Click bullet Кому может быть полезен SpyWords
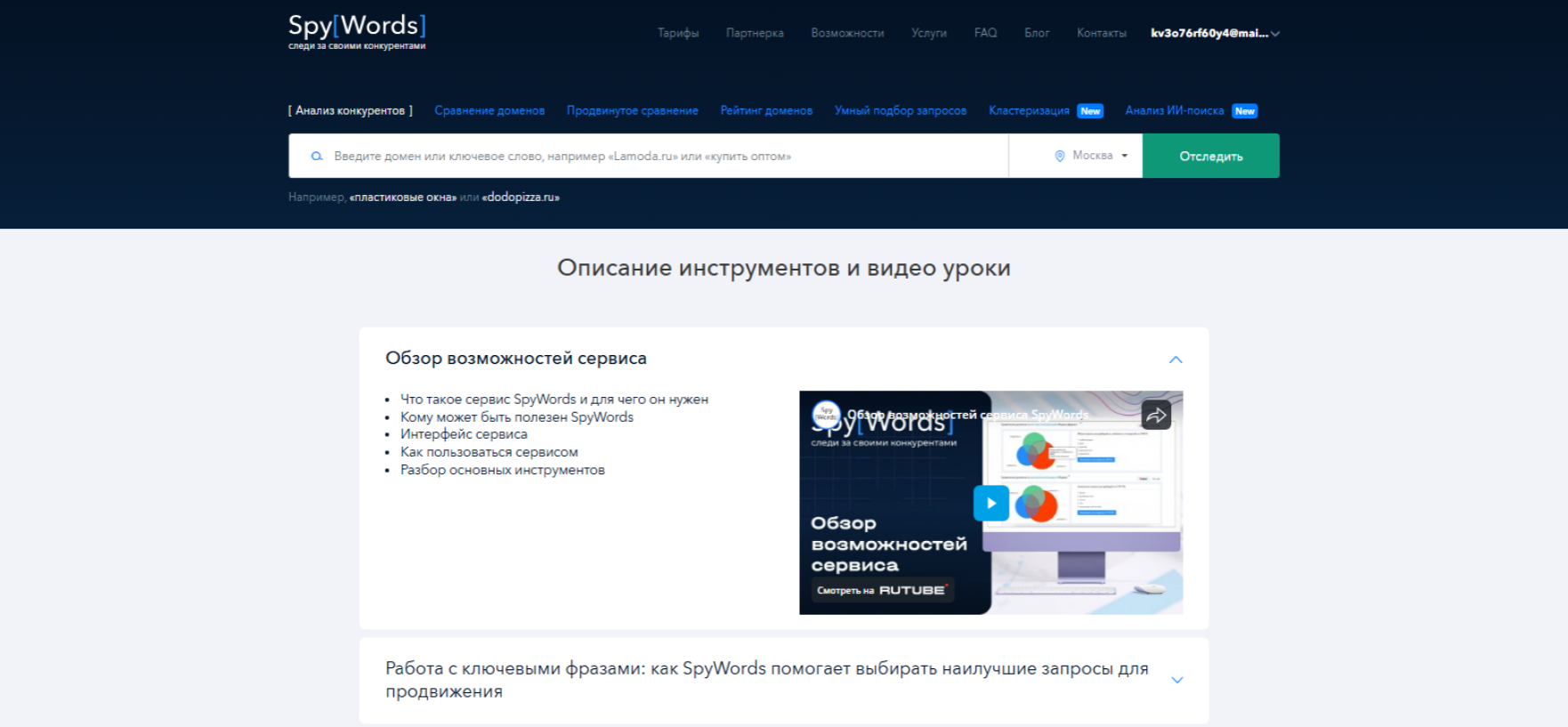 (x=517, y=417)
